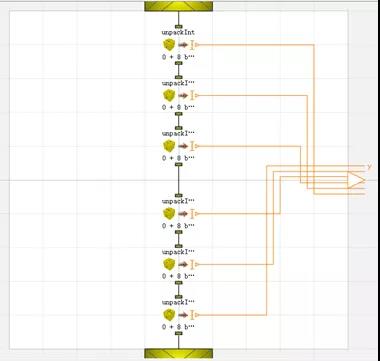Click the y output label near triangle
Image resolution: width=380 pixels, height=361 pixels.
369,166
